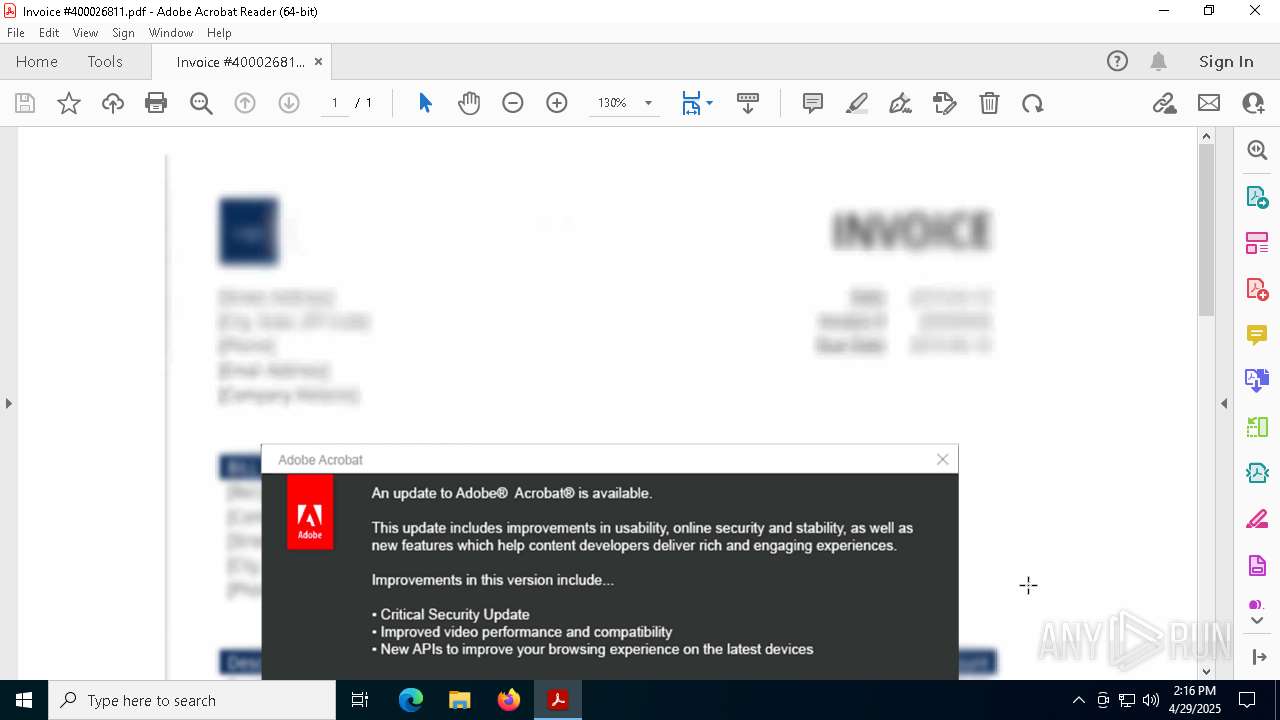Viewport: 1280px width, 720px height.
Task: Click scrolling mode toolbar icon
Action: pos(748,103)
